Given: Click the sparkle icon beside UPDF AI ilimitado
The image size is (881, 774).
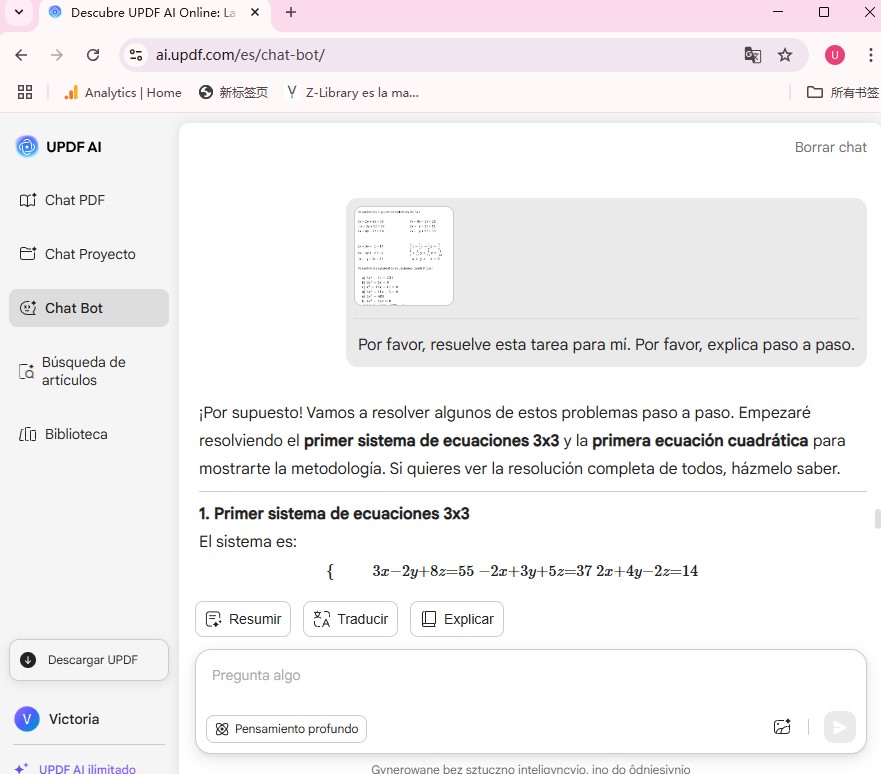Looking at the screenshot, I should coord(21,768).
